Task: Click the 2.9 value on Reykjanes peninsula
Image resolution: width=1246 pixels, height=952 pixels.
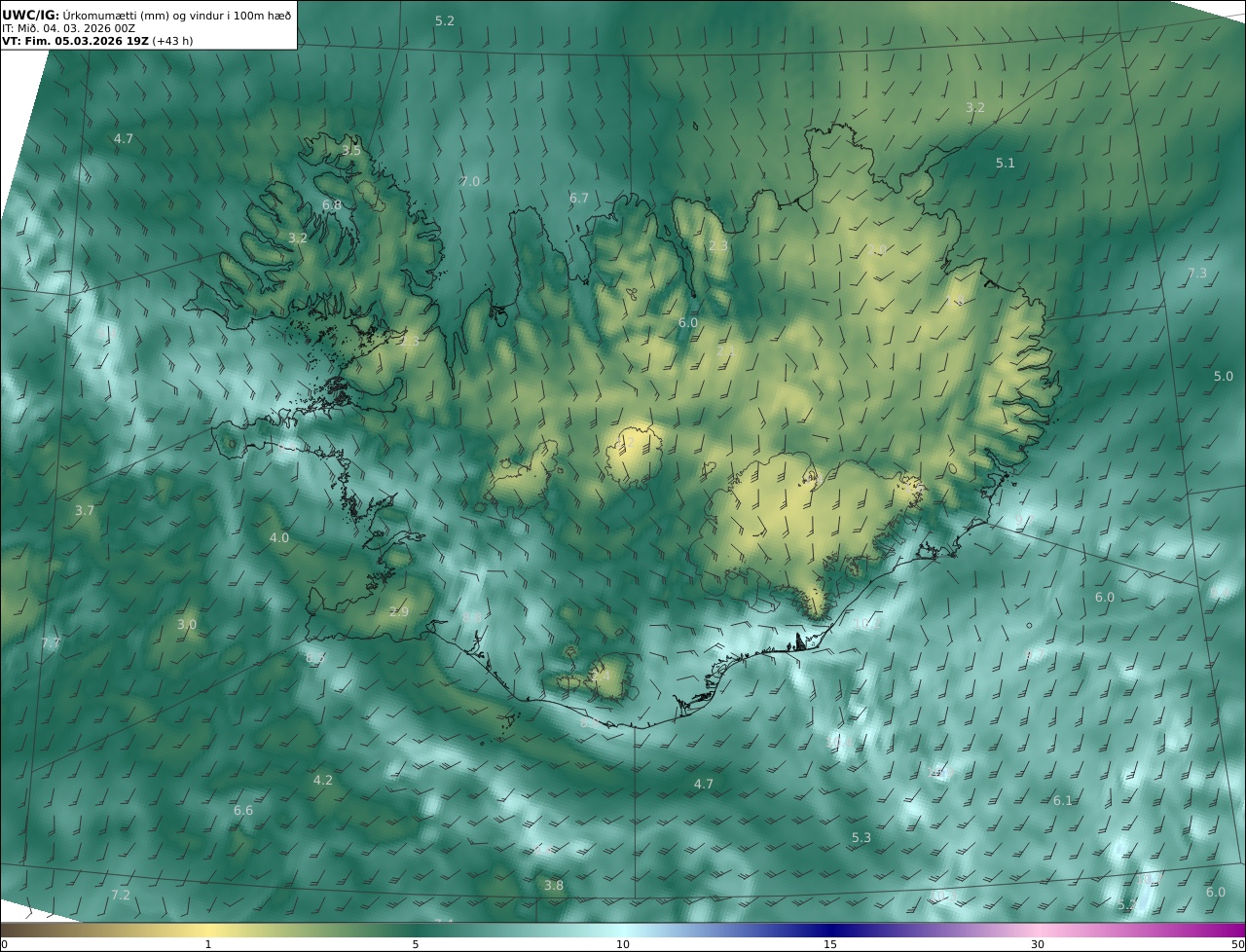Action: [399, 611]
